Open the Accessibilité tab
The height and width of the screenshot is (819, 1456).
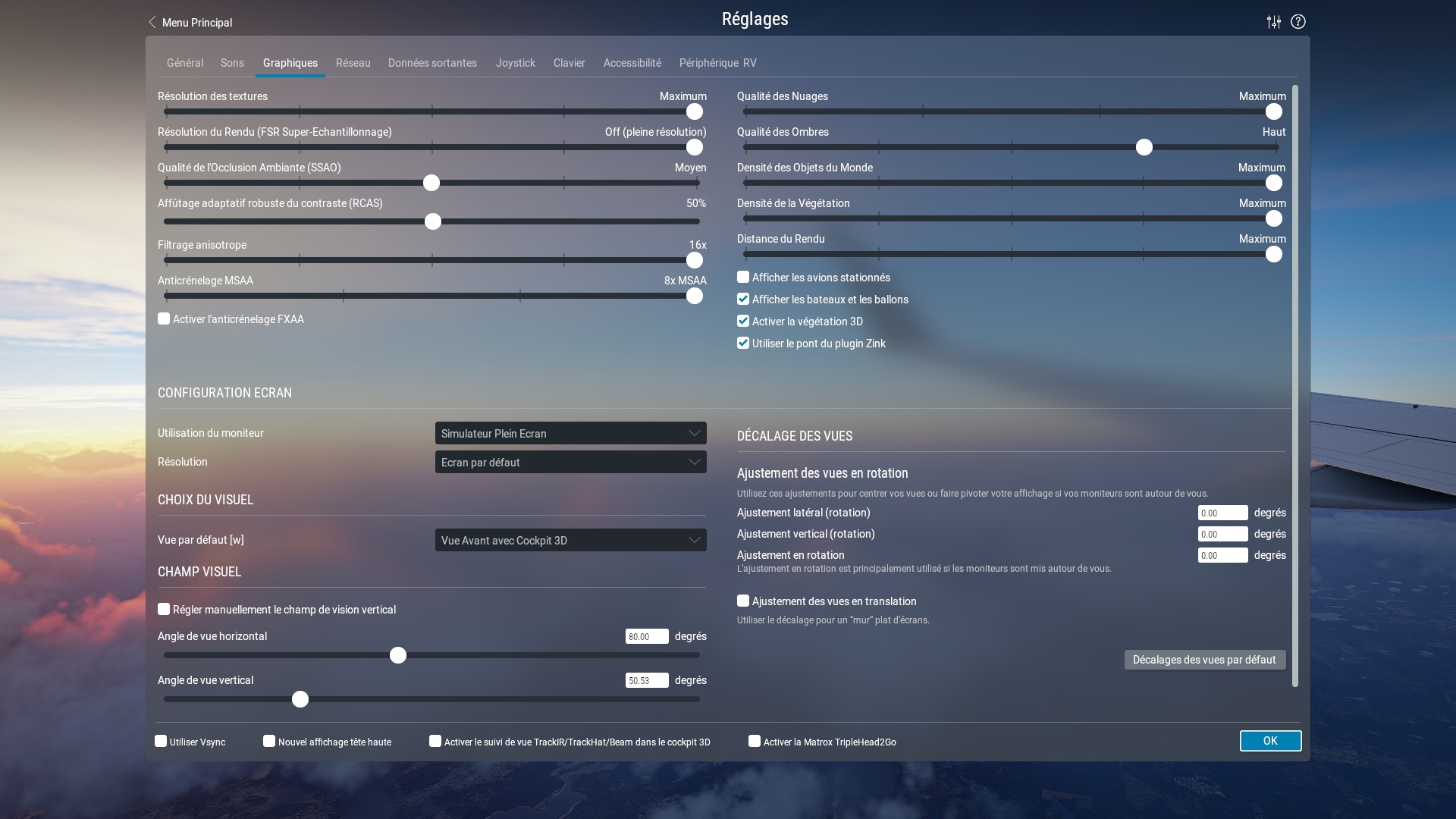coord(632,63)
